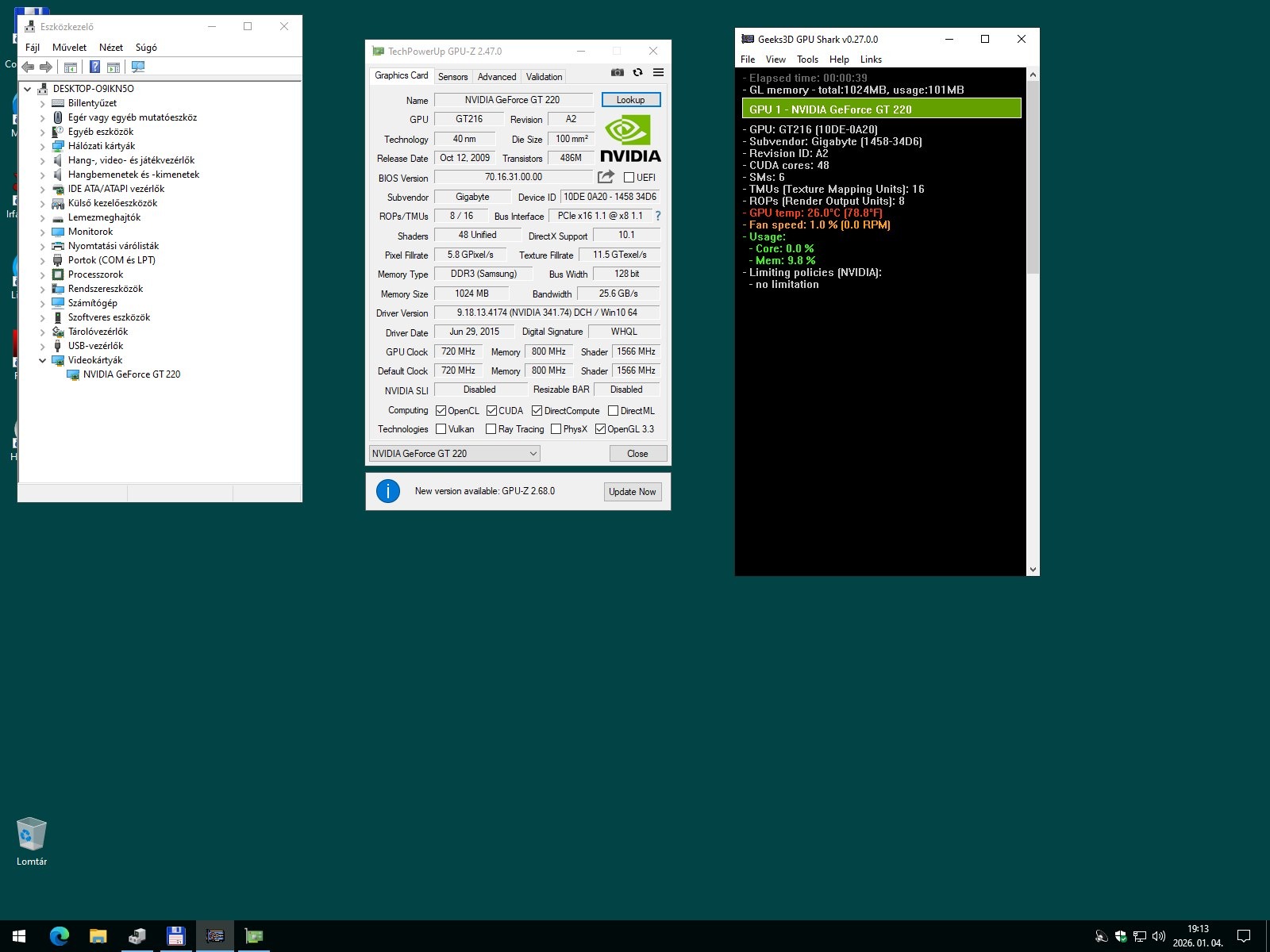
Task: Open the Links menu in GPU Shark
Action: coord(871,59)
